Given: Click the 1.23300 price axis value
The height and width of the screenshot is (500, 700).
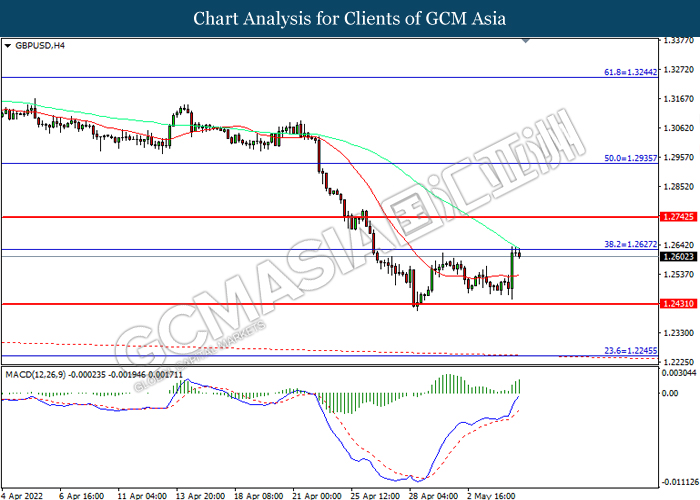Looking at the screenshot, I should click(x=679, y=333).
